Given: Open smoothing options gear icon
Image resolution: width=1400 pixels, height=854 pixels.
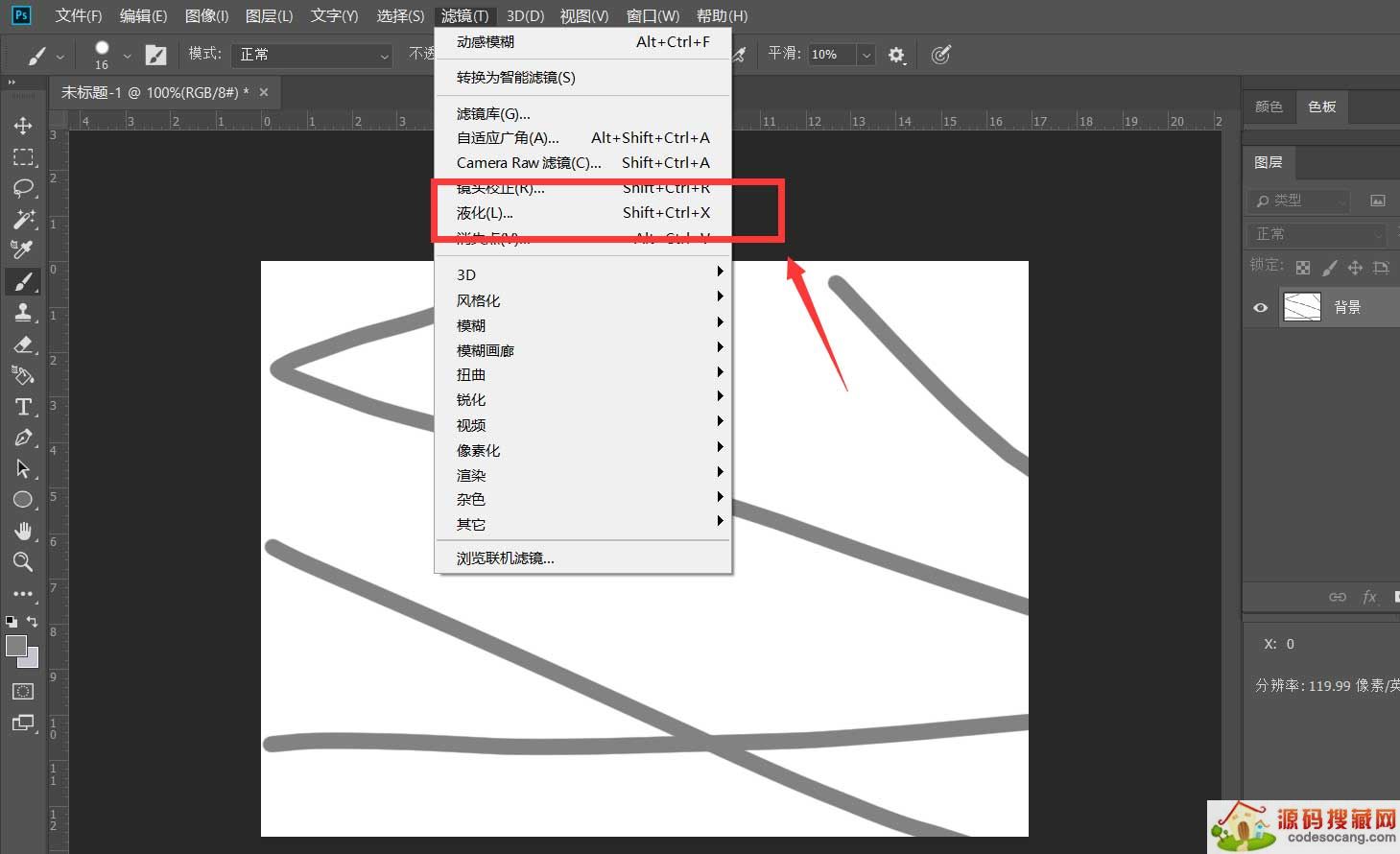Looking at the screenshot, I should (x=896, y=55).
